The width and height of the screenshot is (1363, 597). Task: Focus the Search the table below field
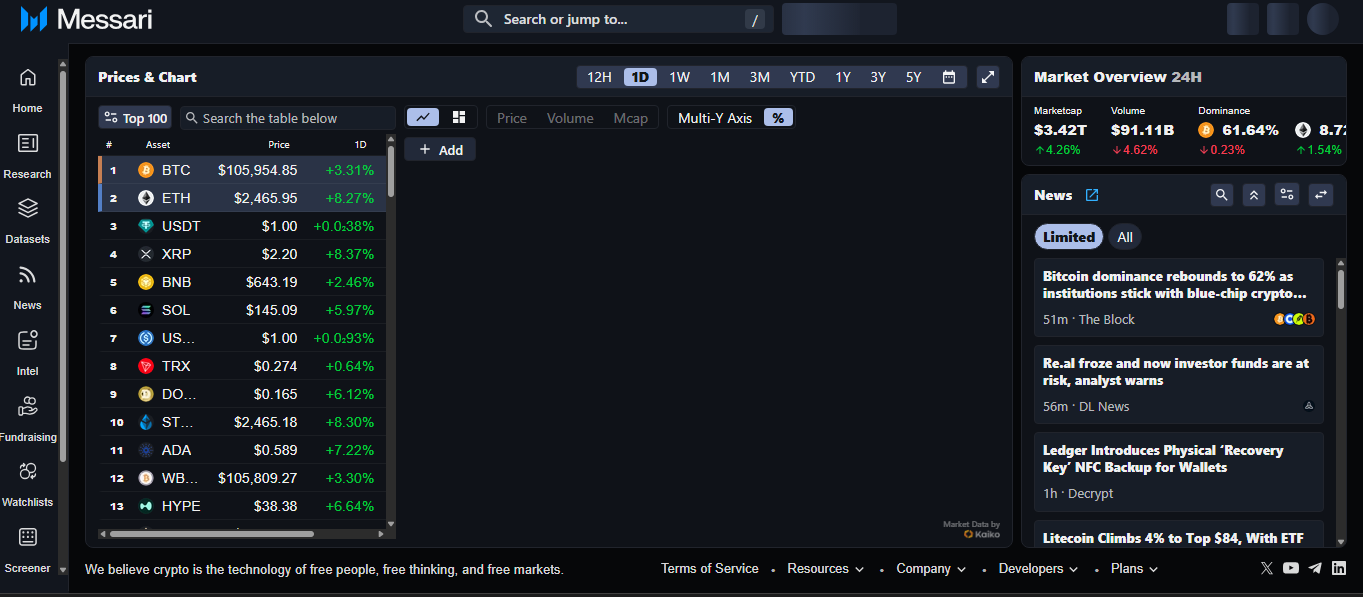288,118
